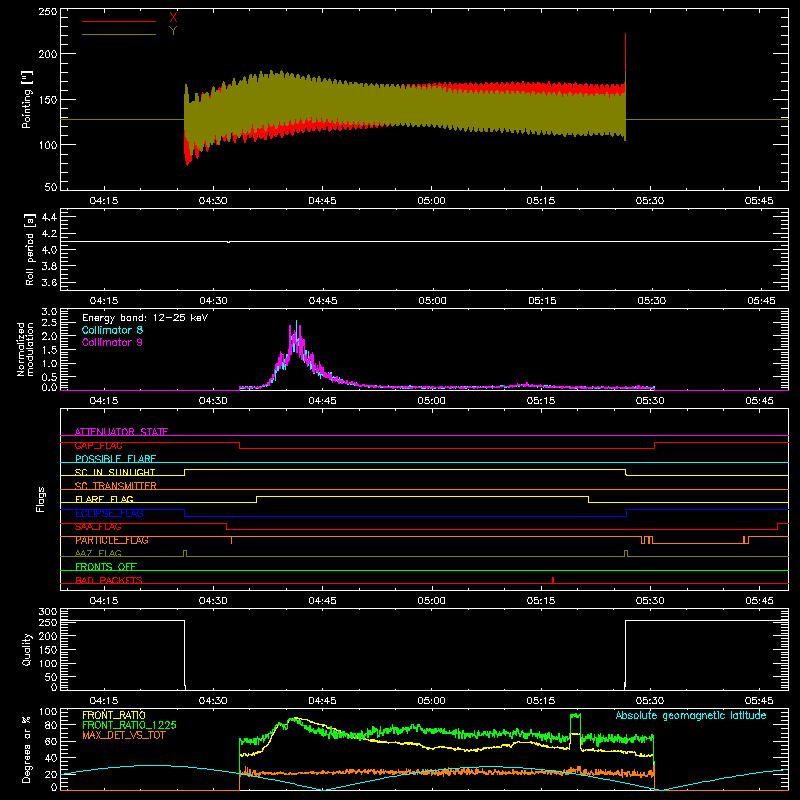Click the 04:45 time label under modulation plot
Image resolution: width=800 pixels, height=800 pixels.
(x=322, y=401)
